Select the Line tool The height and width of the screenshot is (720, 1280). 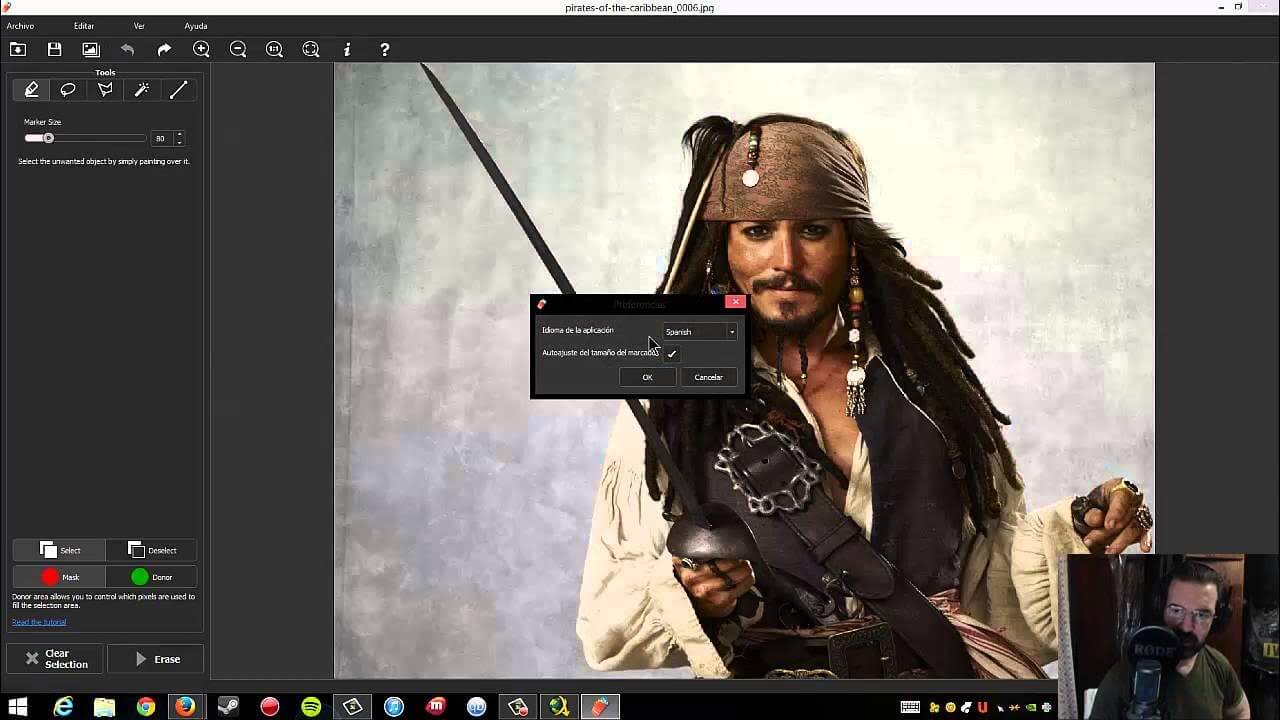(x=178, y=90)
